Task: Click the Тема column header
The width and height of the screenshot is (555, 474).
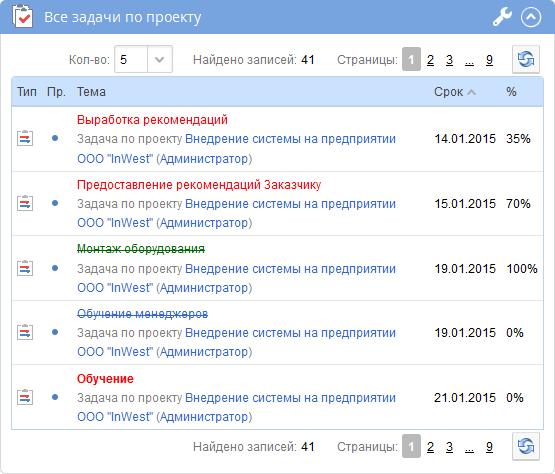Action: [91, 92]
